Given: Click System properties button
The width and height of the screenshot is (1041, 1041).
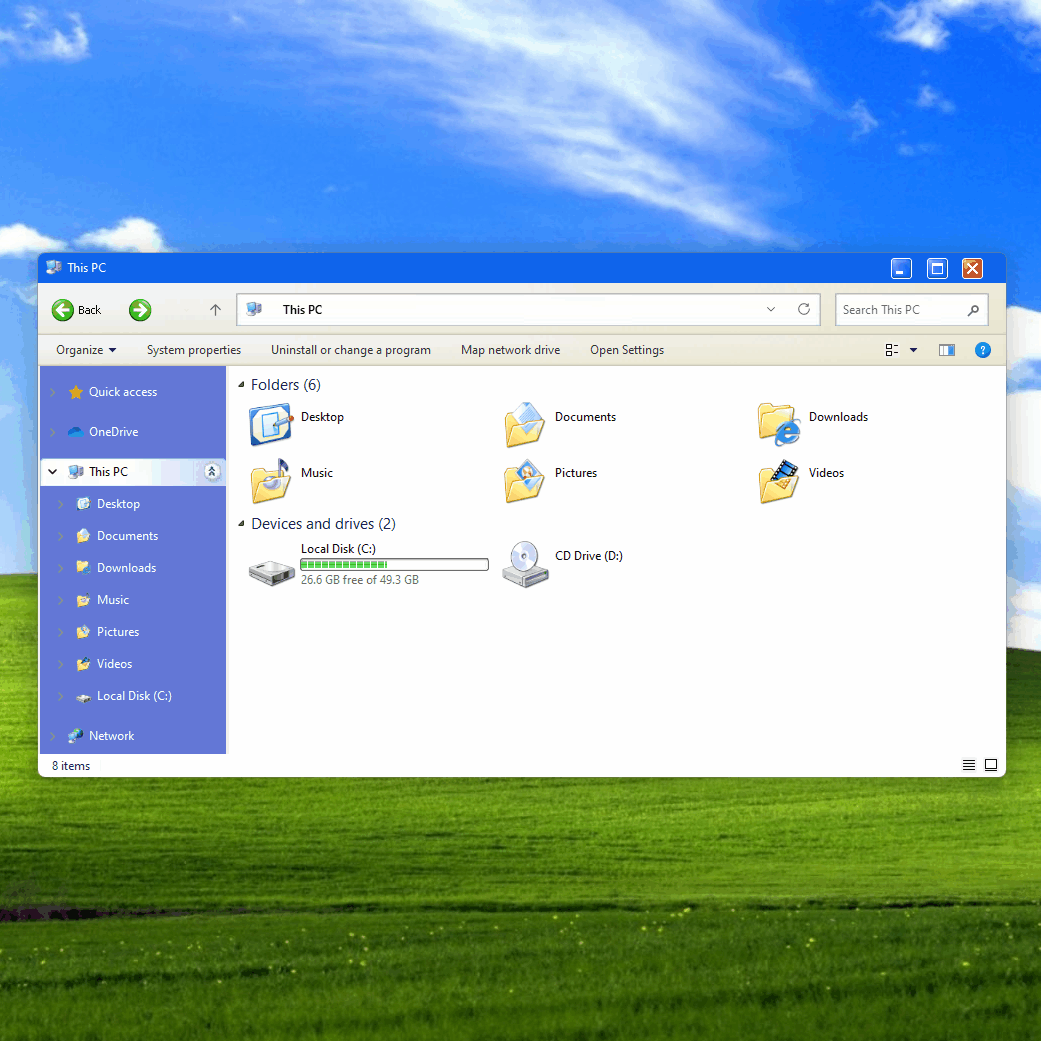Looking at the screenshot, I should pyautogui.click(x=194, y=350).
